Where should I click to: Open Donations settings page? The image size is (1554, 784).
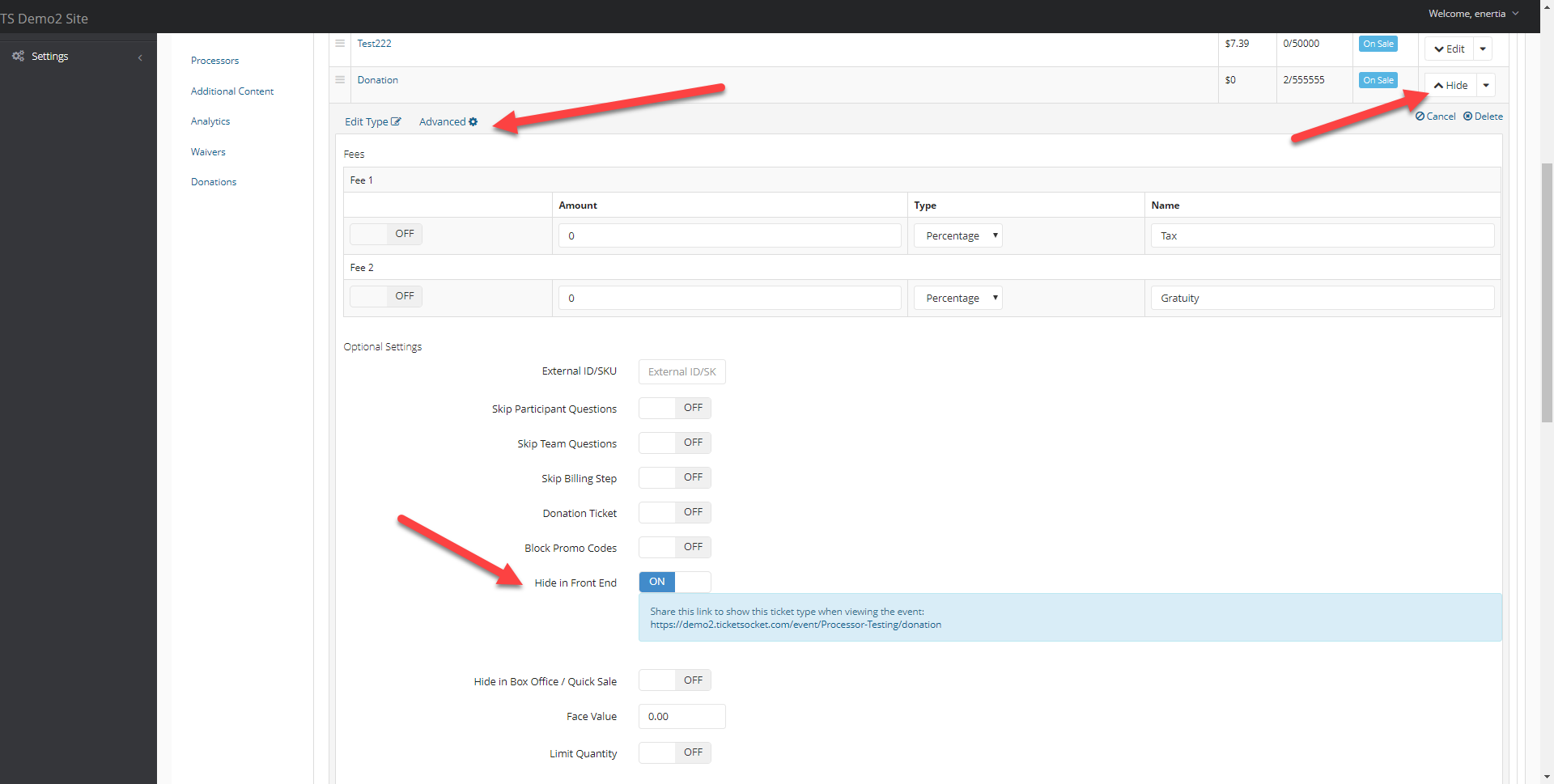tap(214, 182)
